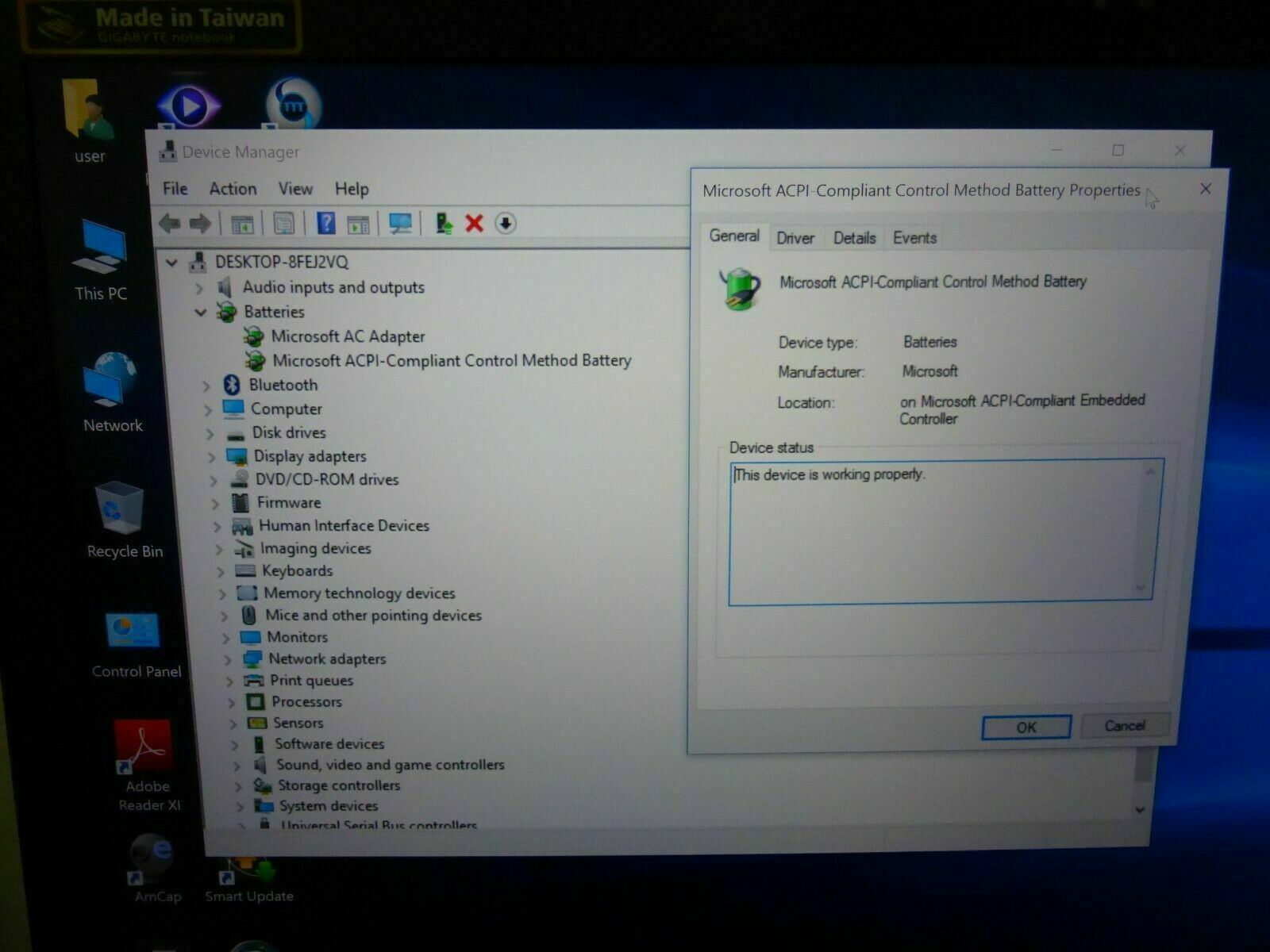Click the action pane toolbar icon

click(x=358, y=224)
